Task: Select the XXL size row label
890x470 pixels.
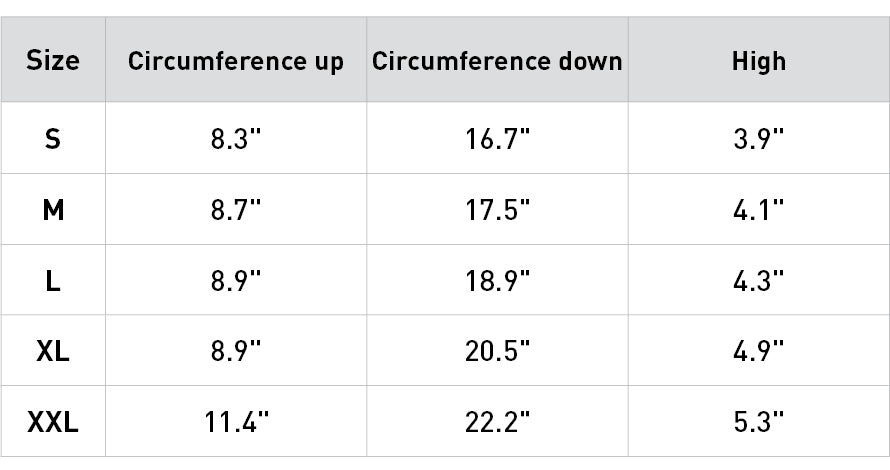Action: click(x=53, y=422)
